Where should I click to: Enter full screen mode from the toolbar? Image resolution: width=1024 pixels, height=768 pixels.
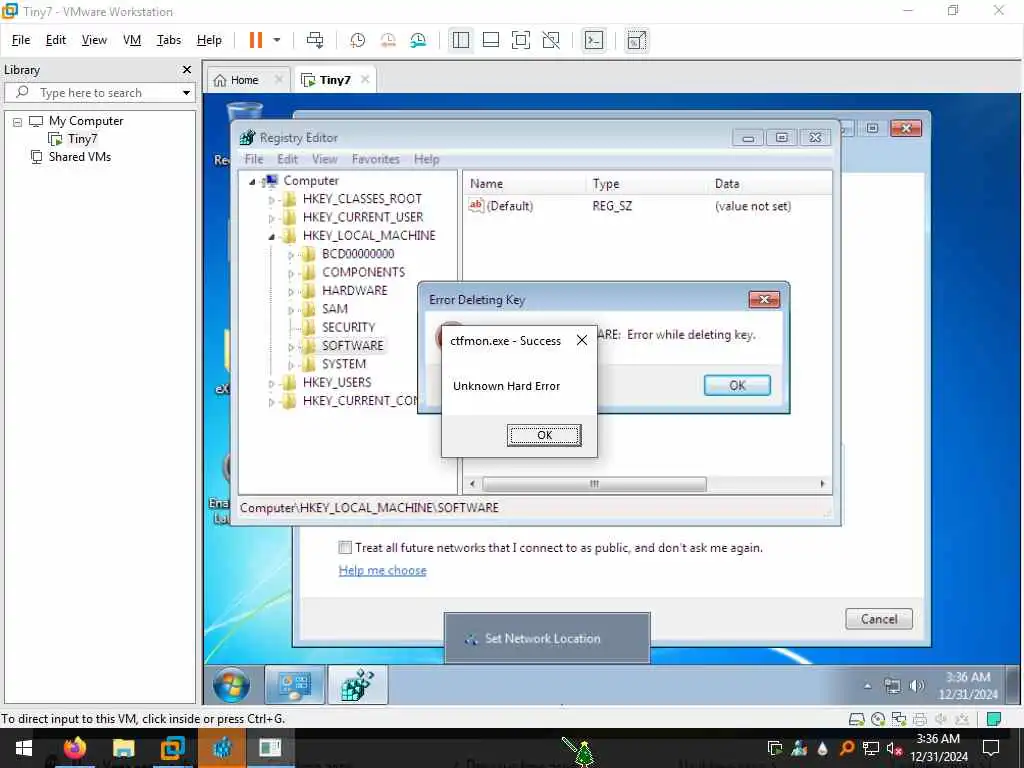[x=520, y=40]
